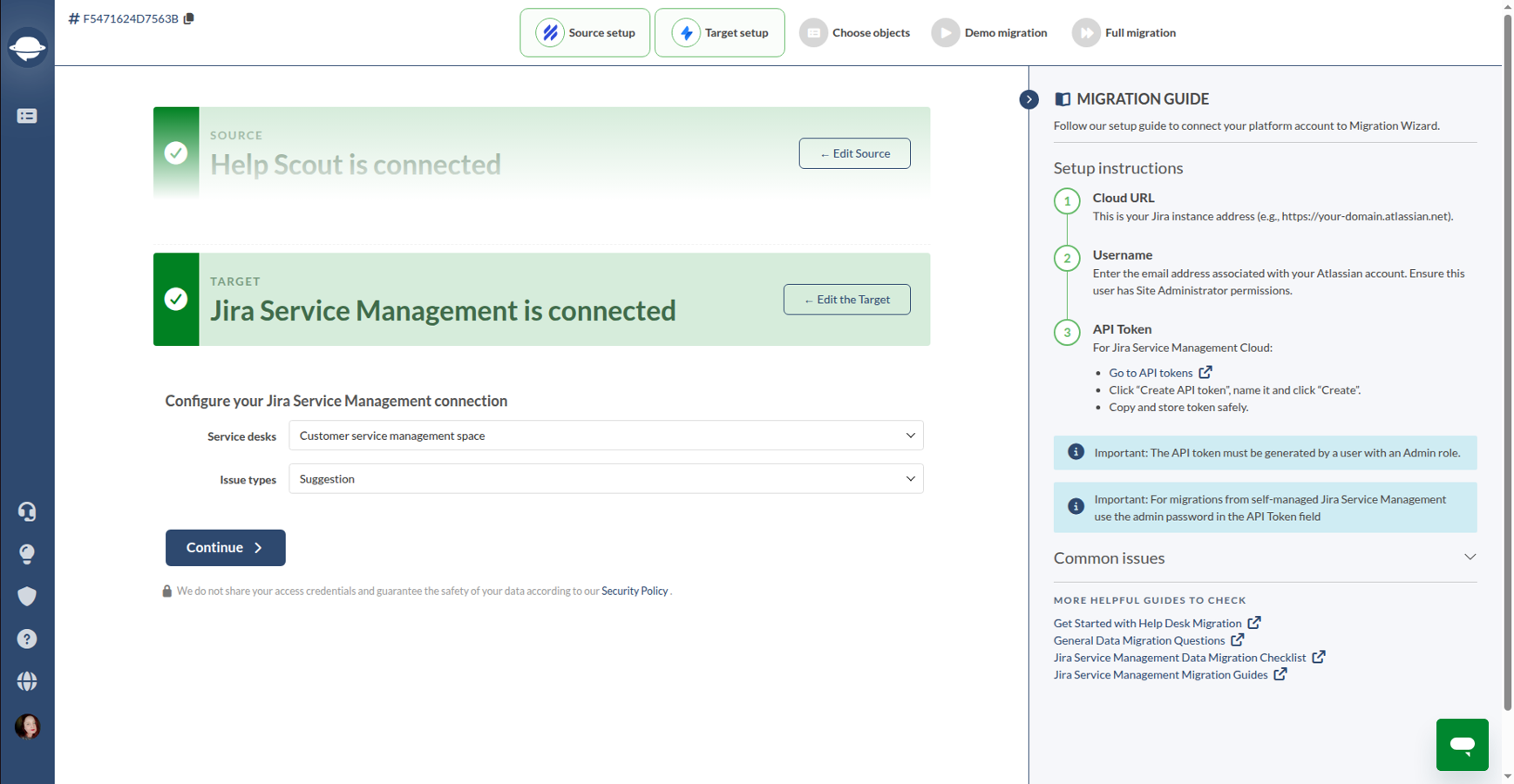Open Jira Service Management Data Migration Checklist

pos(1179,658)
